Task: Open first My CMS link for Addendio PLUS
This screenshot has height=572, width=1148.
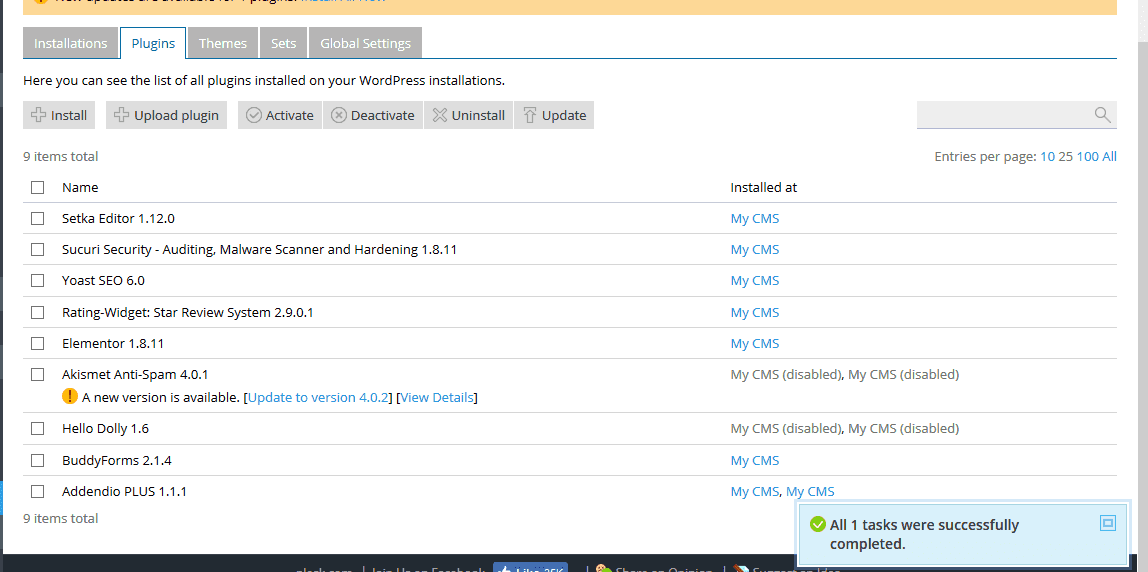Action: pos(755,491)
